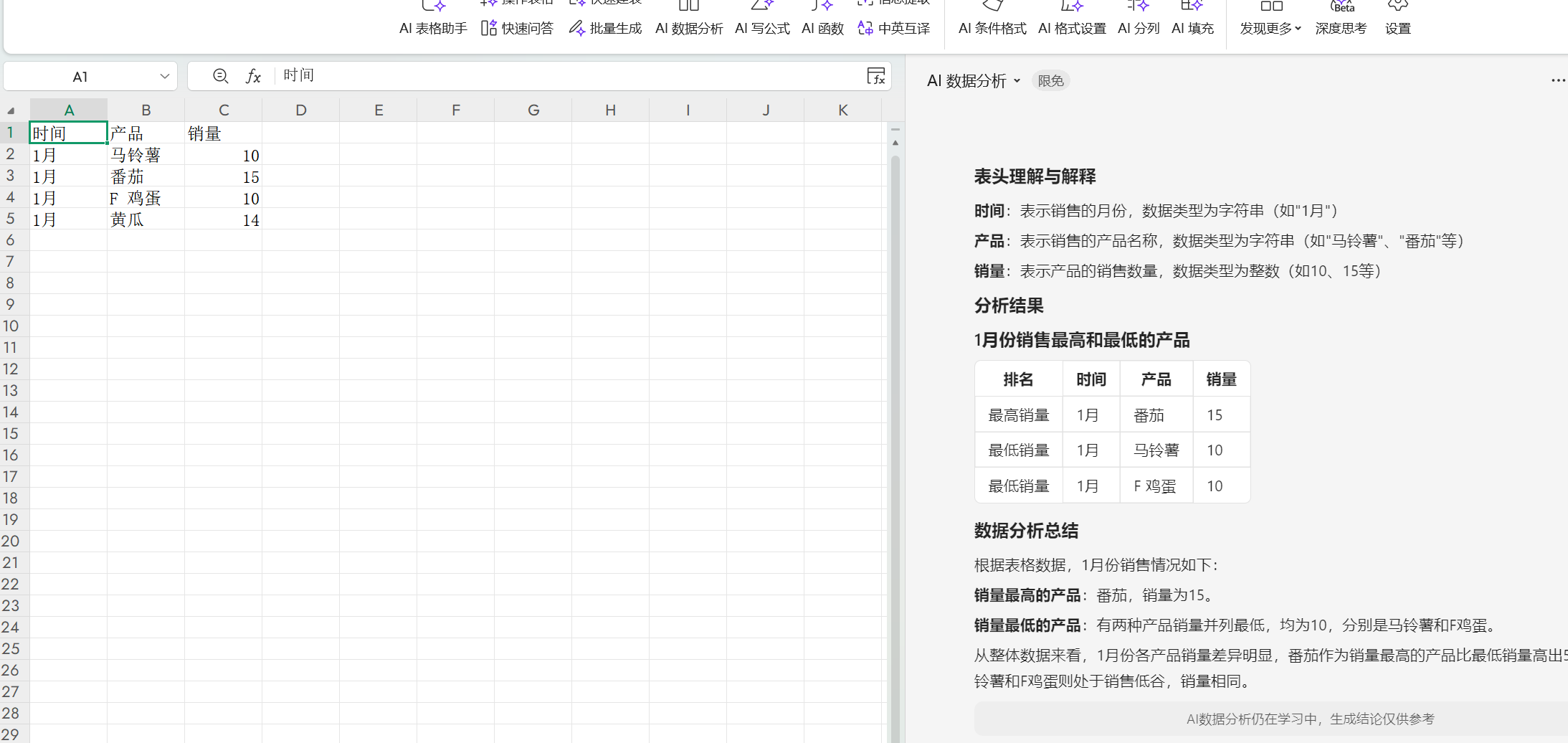Select column A header
Screen dimensions: 1568x743
(69, 110)
